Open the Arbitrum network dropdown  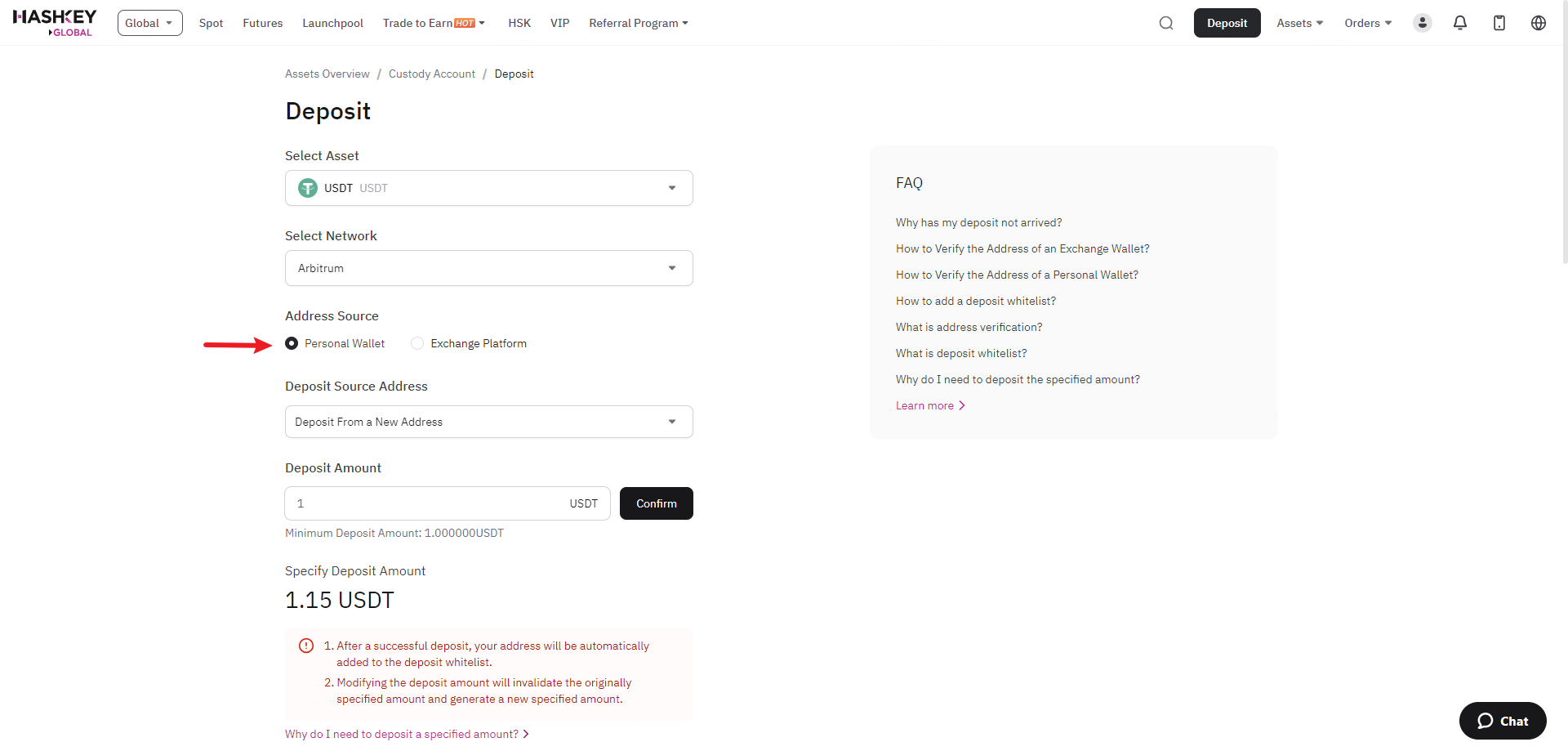coord(488,268)
